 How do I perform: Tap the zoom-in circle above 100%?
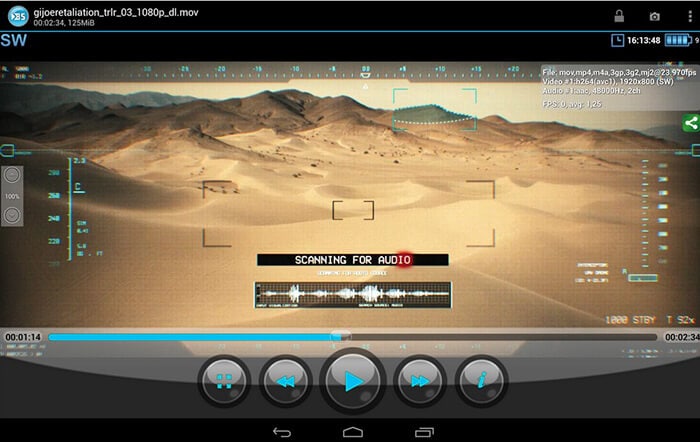12,175
